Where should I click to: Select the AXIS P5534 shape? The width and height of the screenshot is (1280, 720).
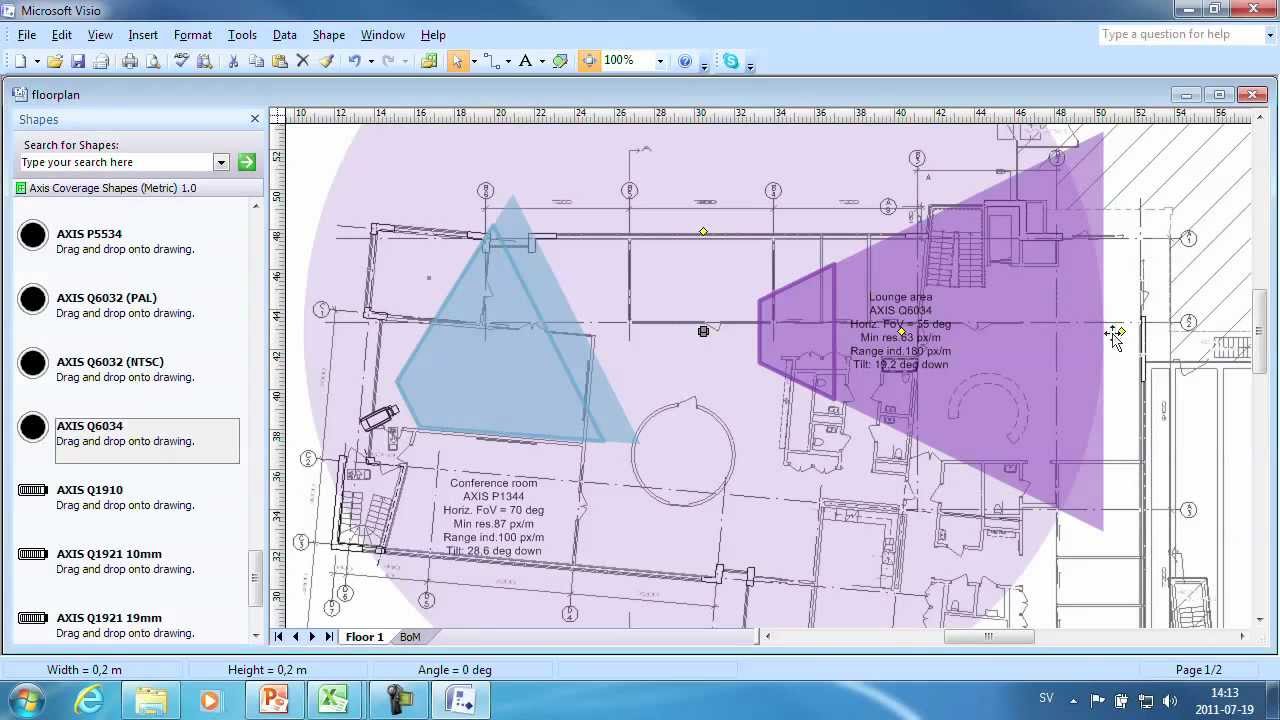pyautogui.click(x=128, y=241)
